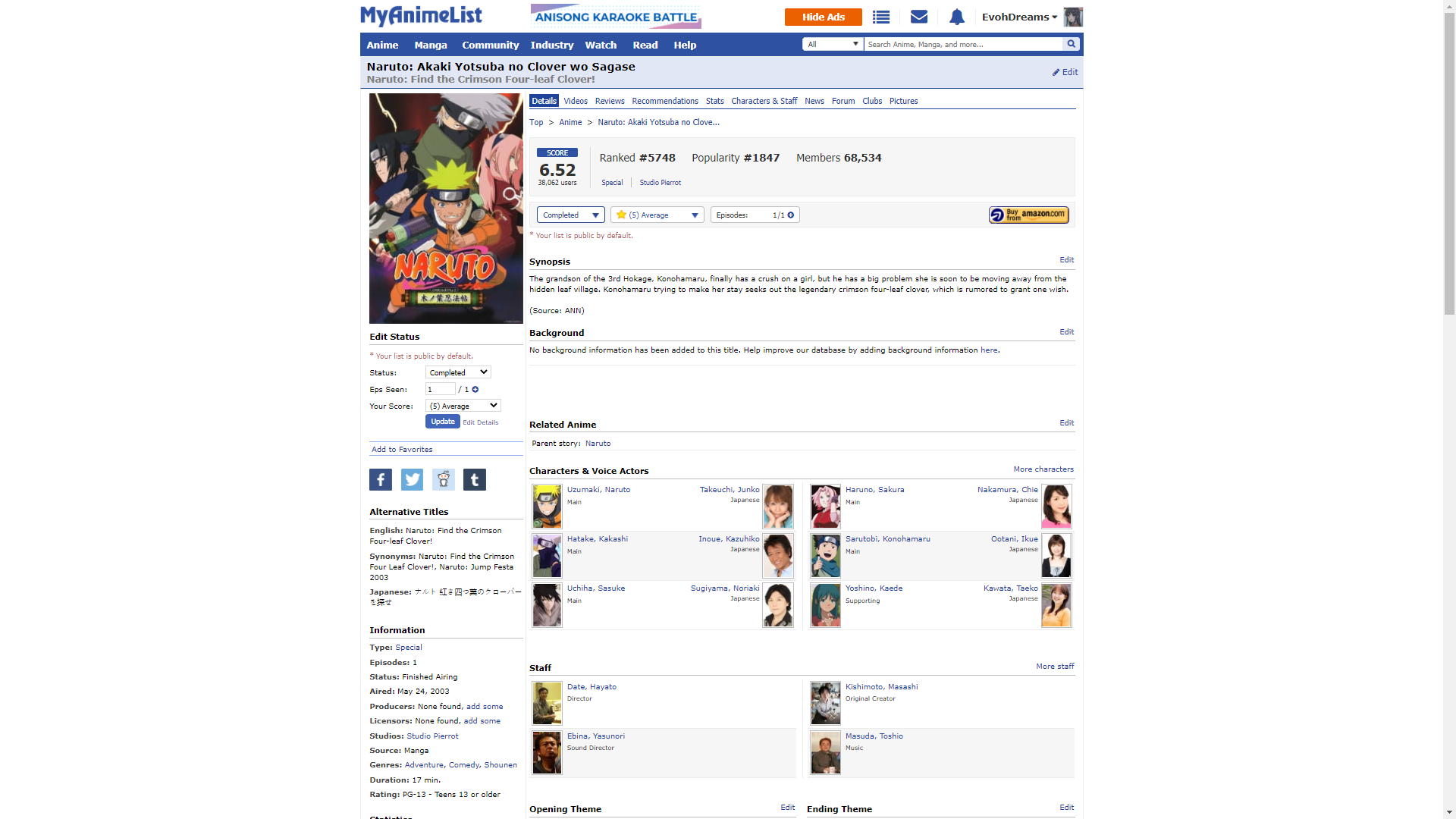Click the Hide Ads button
The height and width of the screenshot is (819, 1456).
(x=823, y=17)
